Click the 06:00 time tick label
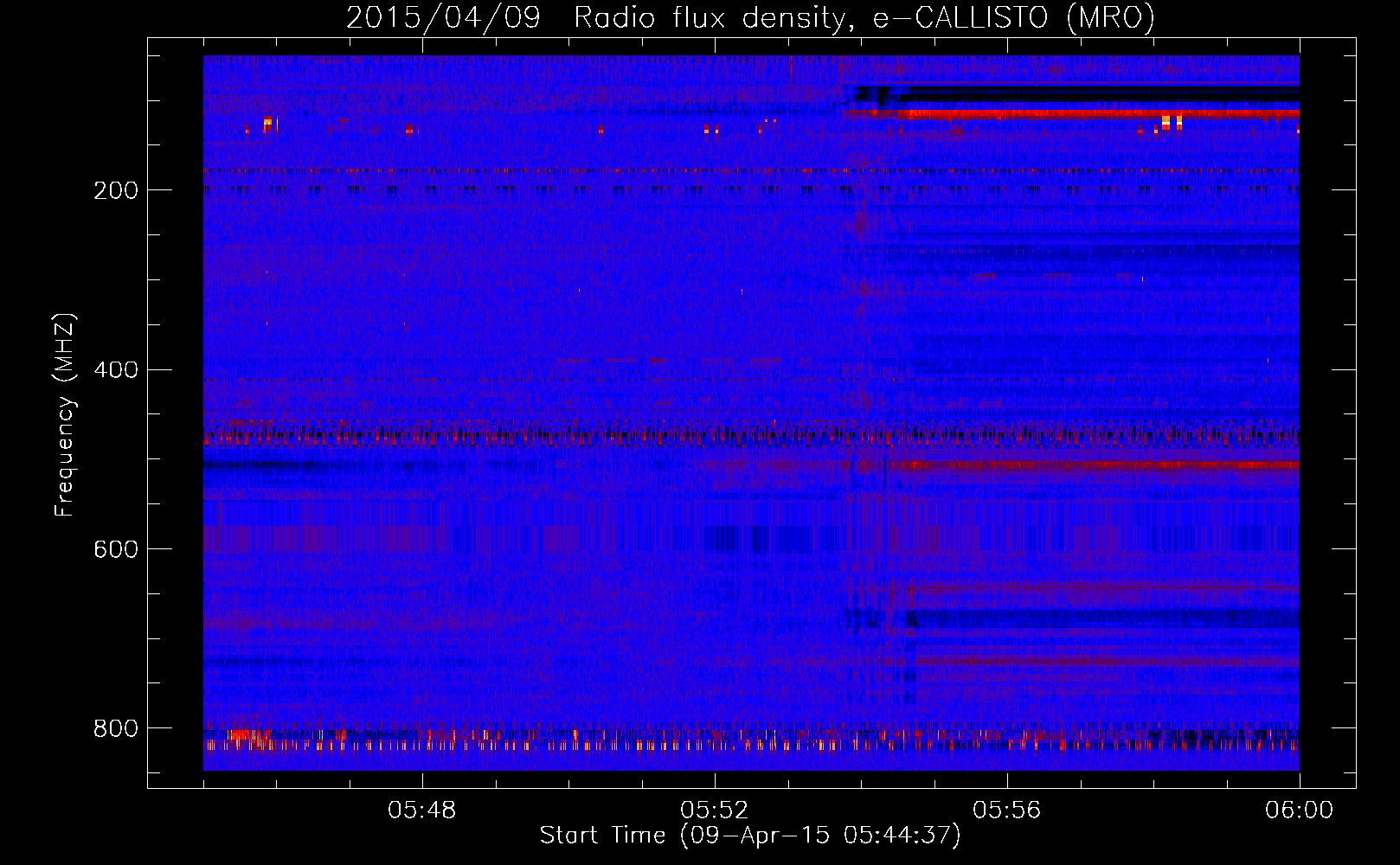1400x865 pixels. (x=1299, y=811)
